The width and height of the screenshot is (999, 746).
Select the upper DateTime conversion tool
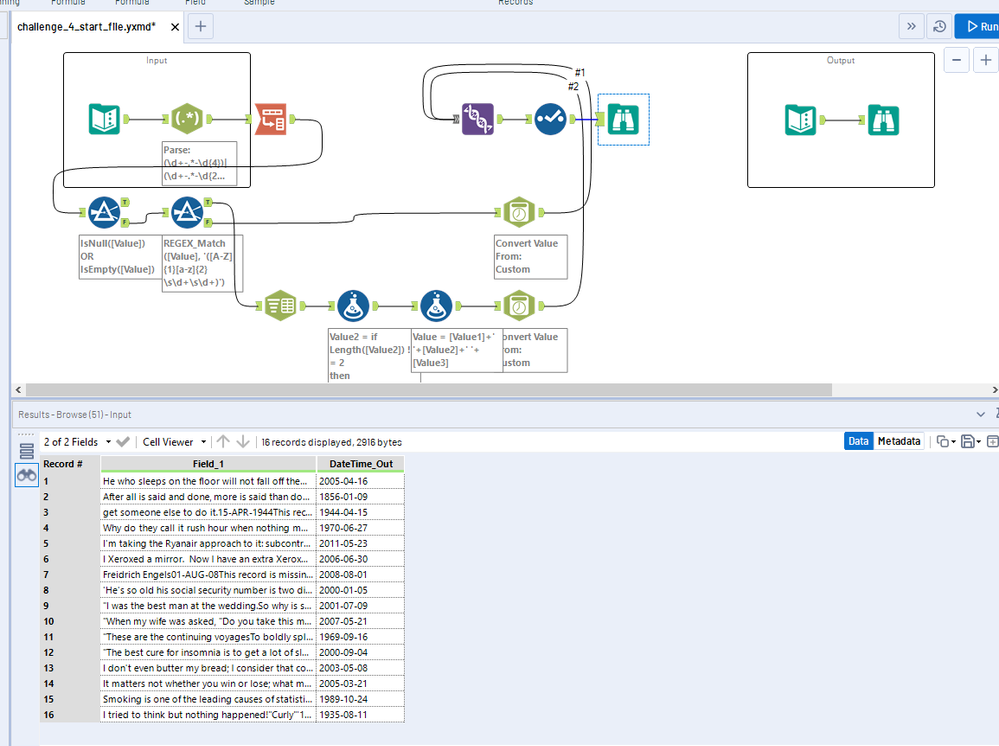517,213
